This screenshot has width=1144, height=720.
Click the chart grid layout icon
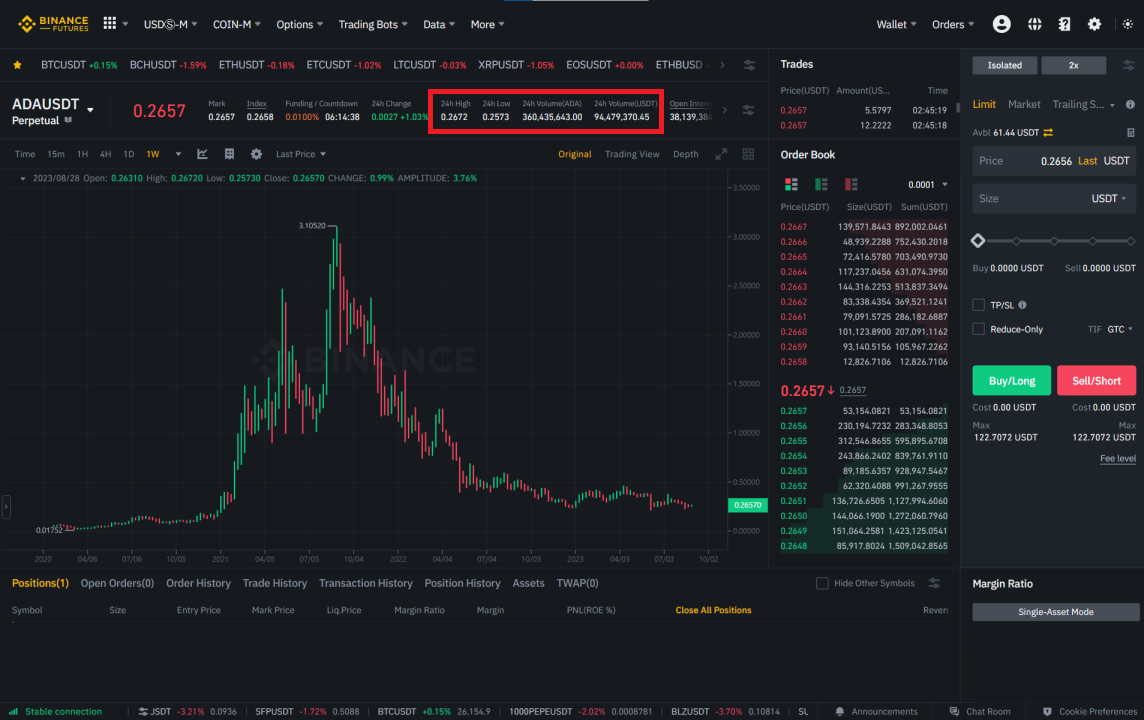tap(229, 154)
